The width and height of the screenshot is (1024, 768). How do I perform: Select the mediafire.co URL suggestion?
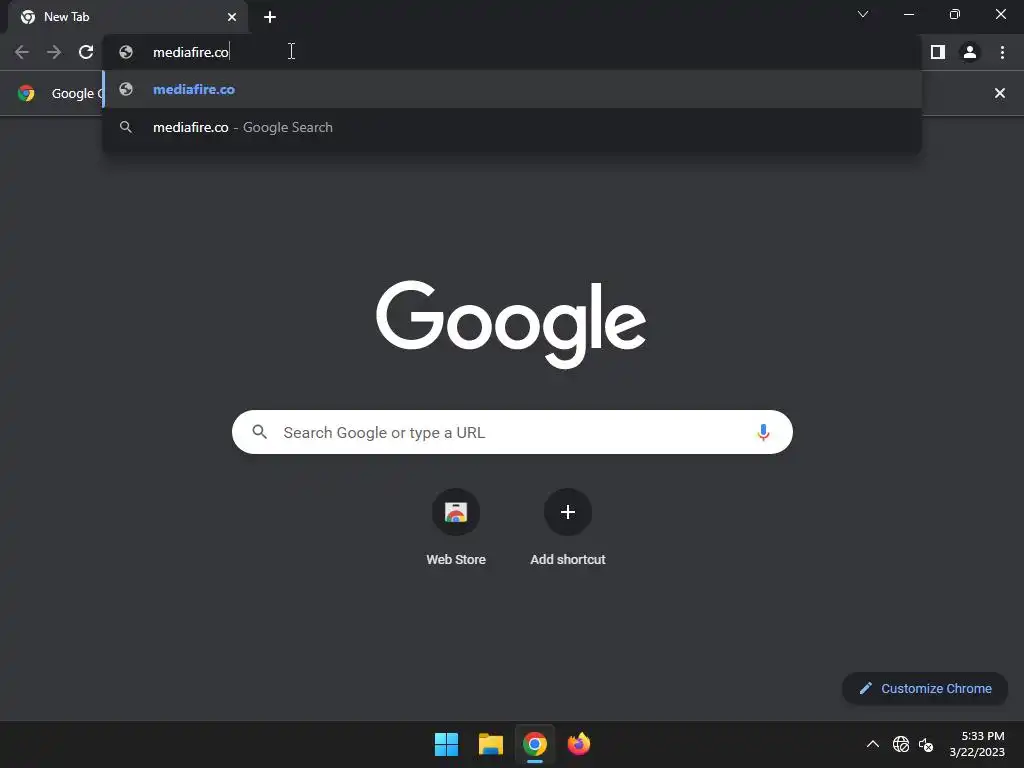coord(512,89)
